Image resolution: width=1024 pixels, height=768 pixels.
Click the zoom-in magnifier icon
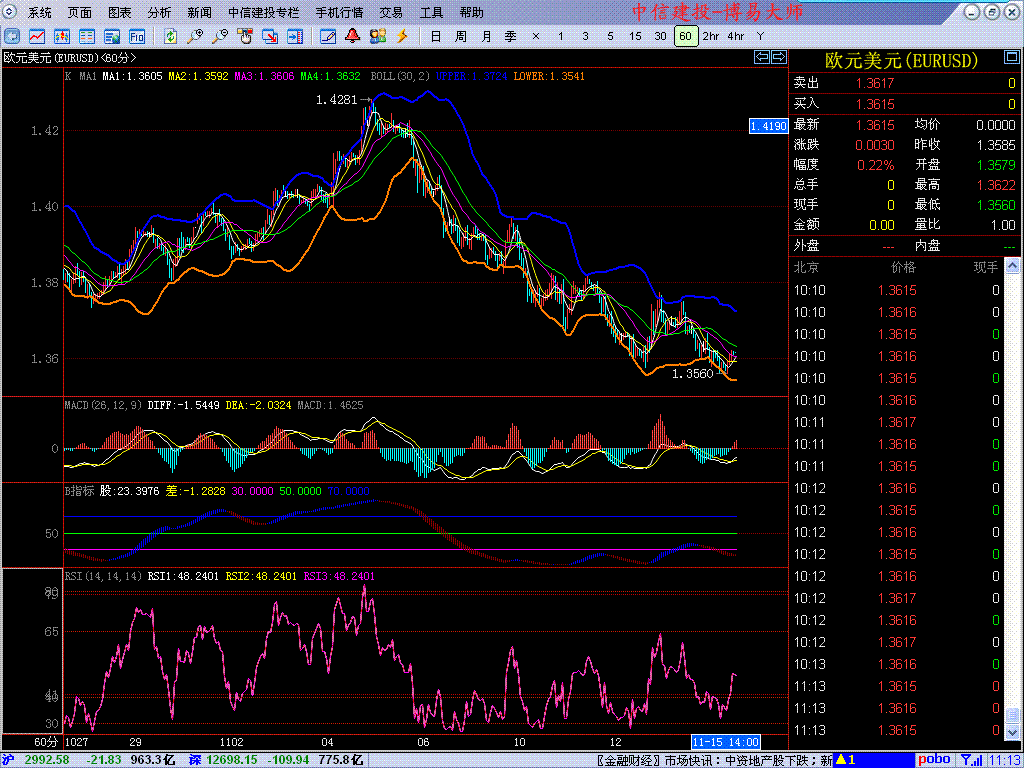coord(195,36)
